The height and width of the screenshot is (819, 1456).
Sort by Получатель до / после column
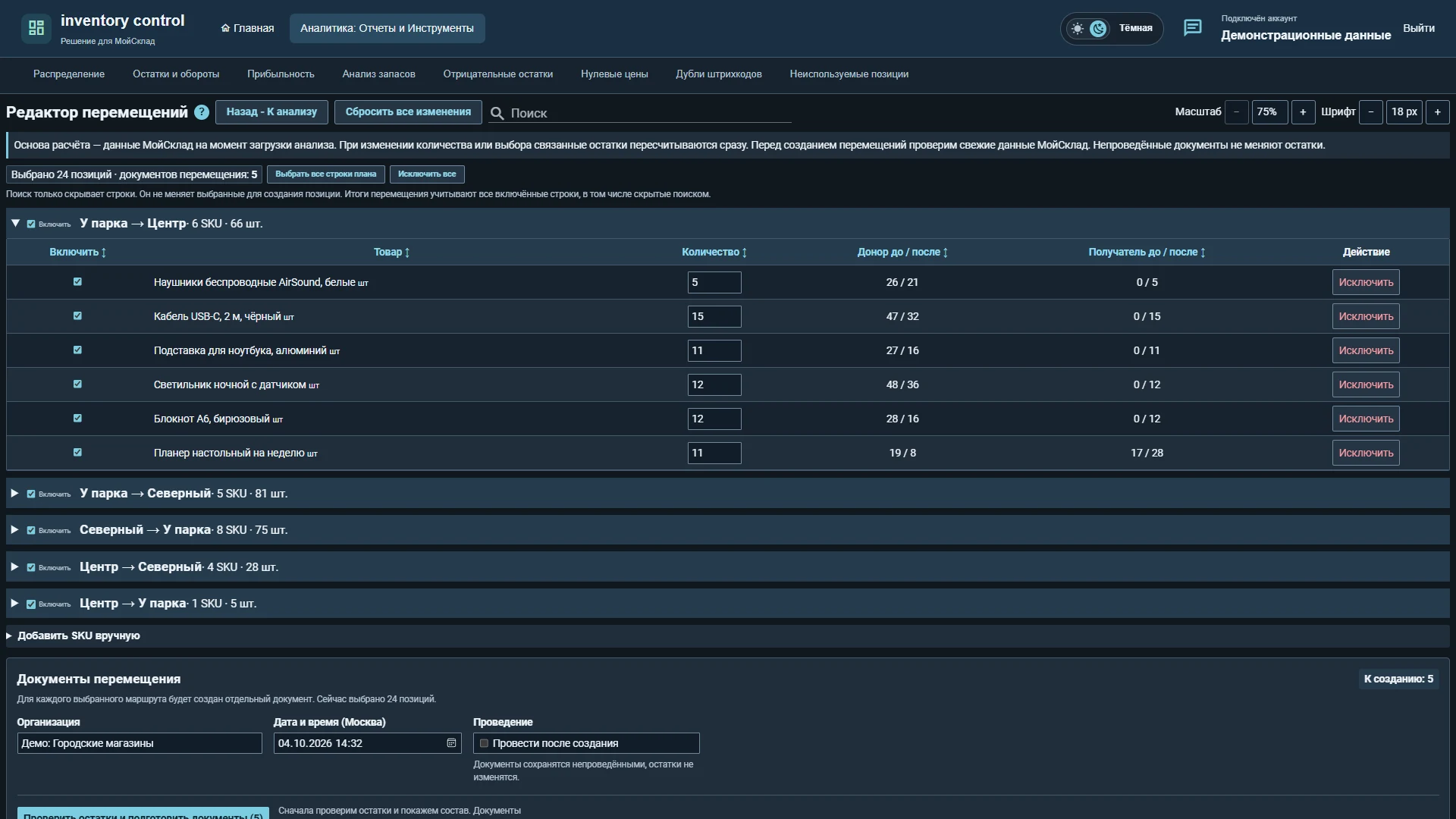(x=1147, y=252)
